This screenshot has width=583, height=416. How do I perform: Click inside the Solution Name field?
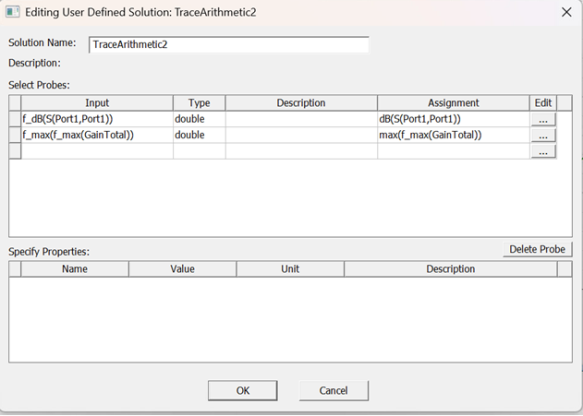click(x=229, y=44)
